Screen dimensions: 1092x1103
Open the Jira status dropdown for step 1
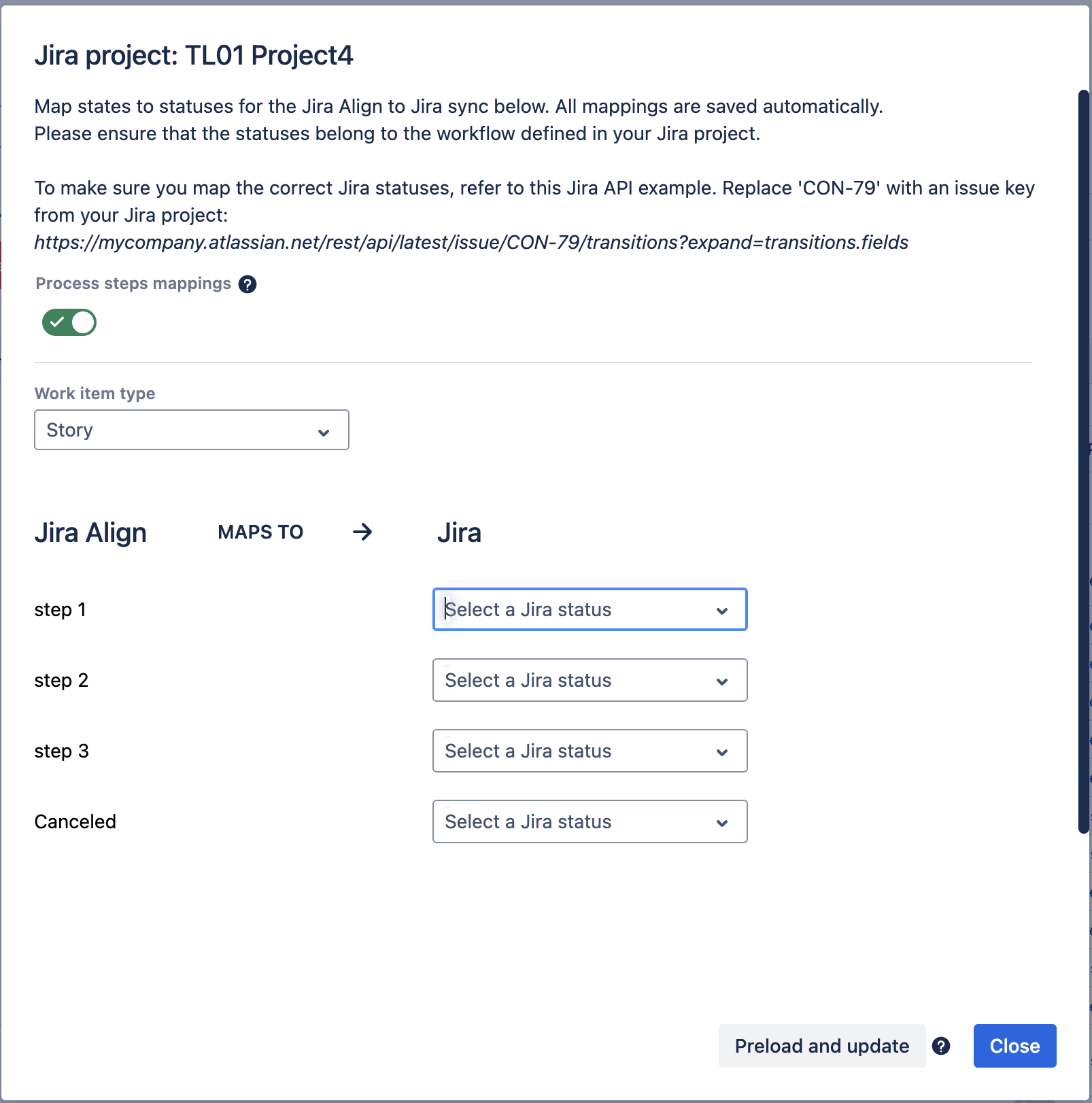[589, 609]
